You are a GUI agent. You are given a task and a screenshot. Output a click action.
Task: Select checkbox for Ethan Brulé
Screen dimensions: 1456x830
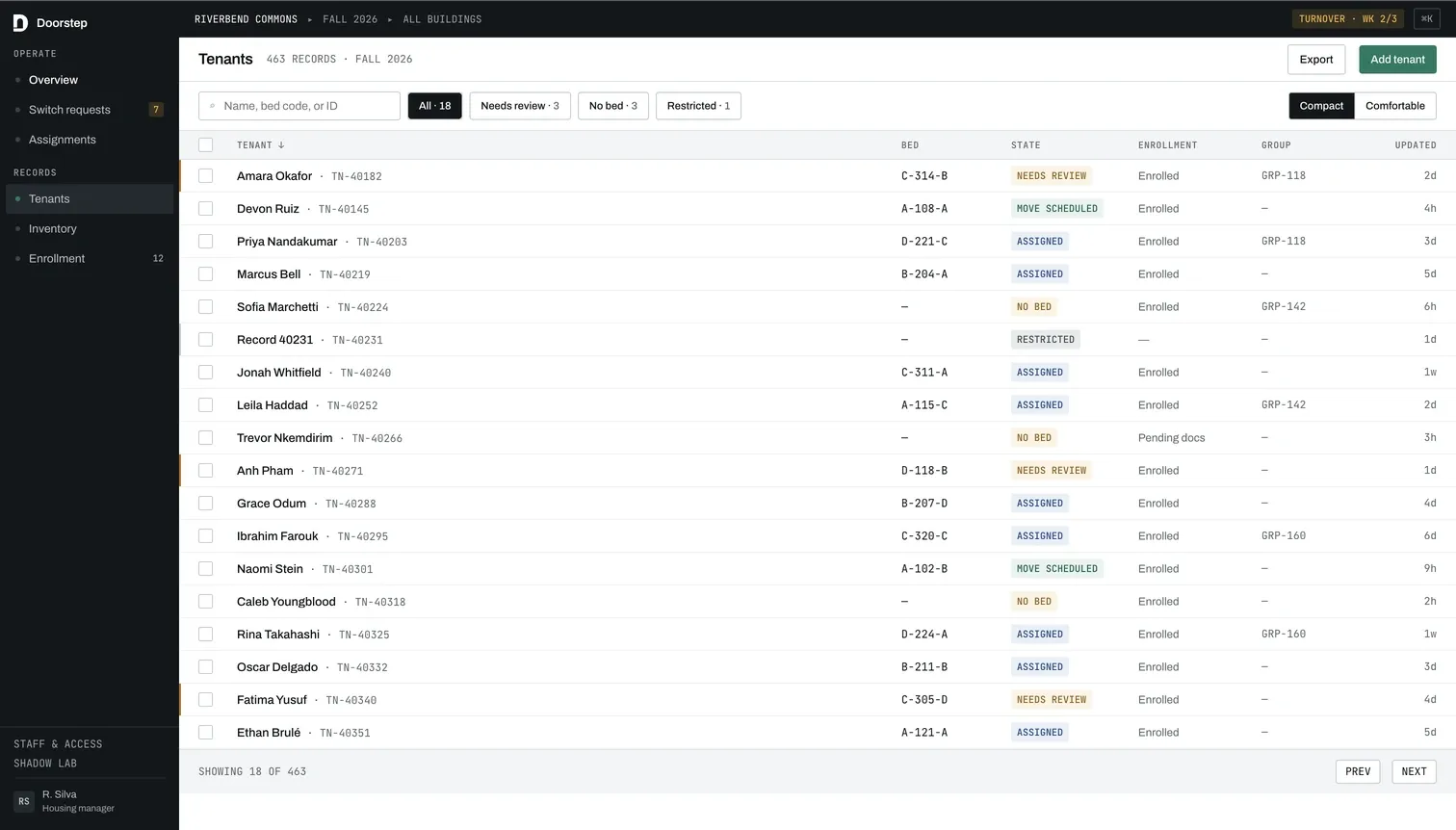click(x=205, y=733)
